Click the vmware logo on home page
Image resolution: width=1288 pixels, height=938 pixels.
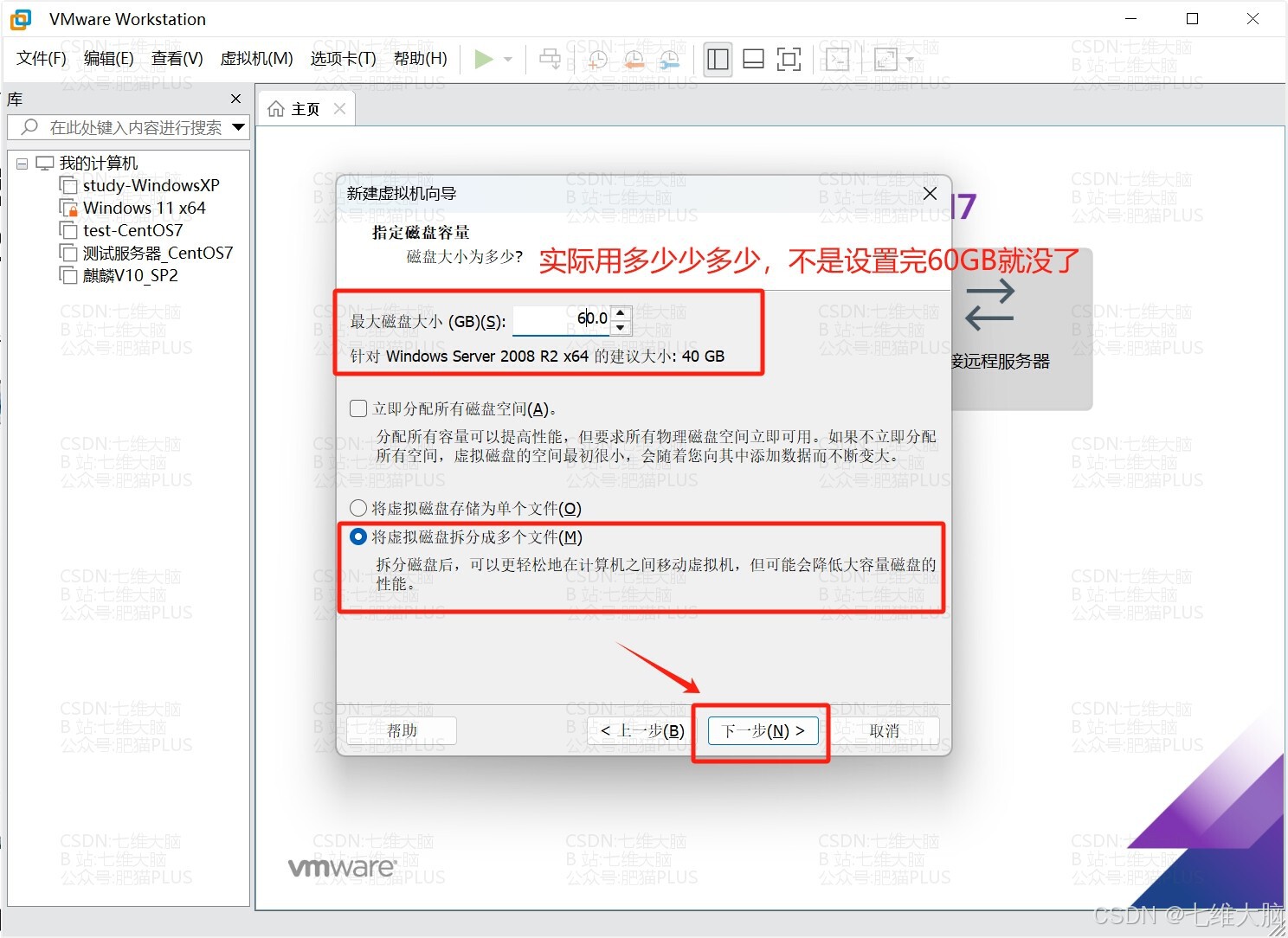click(342, 867)
